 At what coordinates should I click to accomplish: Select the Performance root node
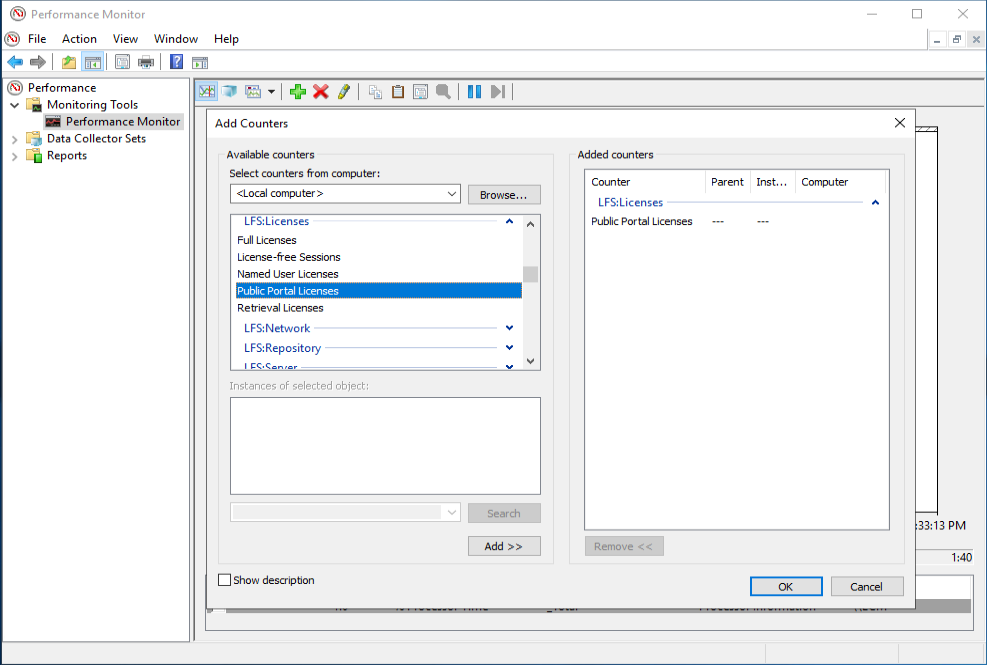click(x=62, y=88)
